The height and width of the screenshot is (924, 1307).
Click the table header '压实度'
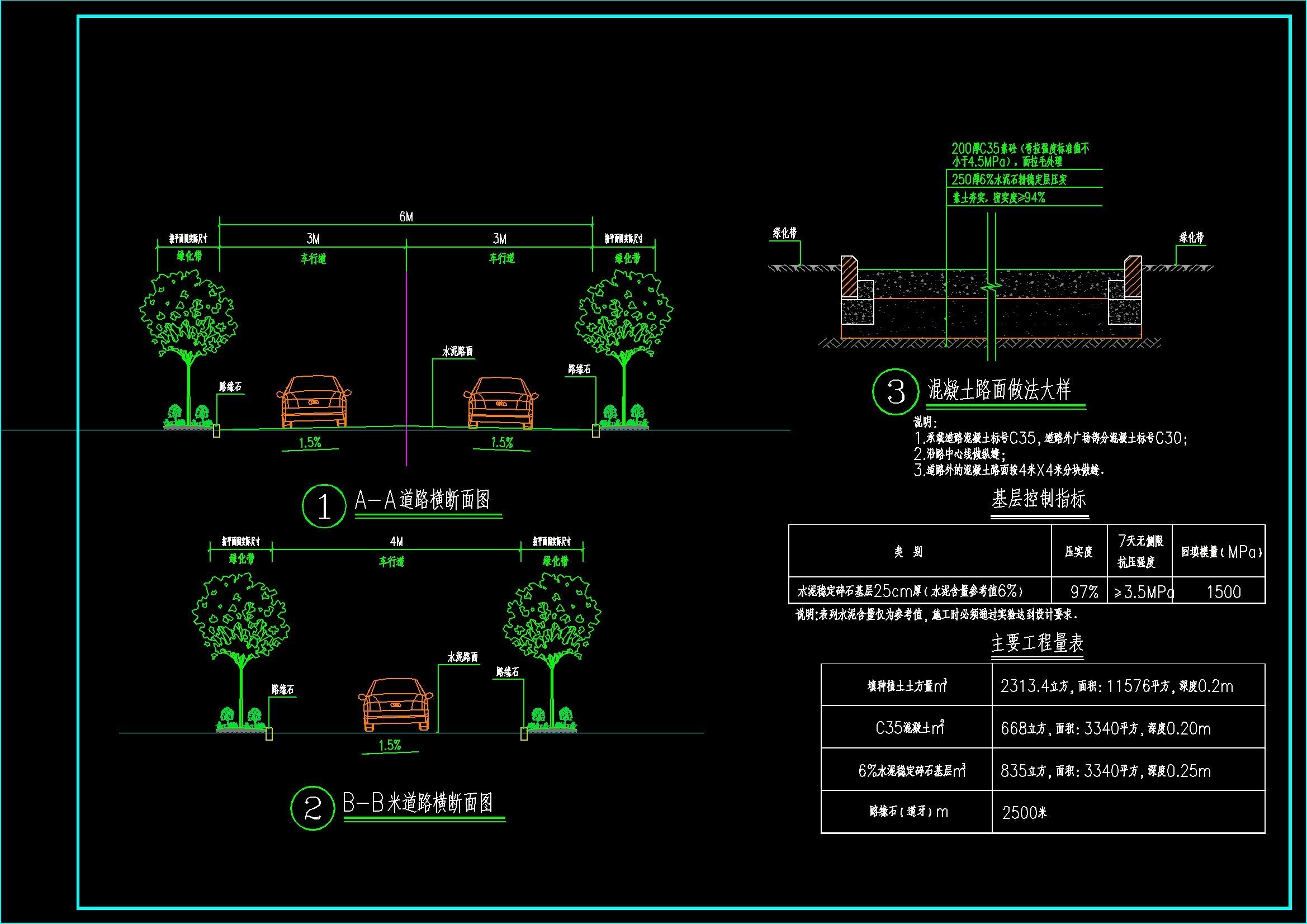coord(1079,552)
